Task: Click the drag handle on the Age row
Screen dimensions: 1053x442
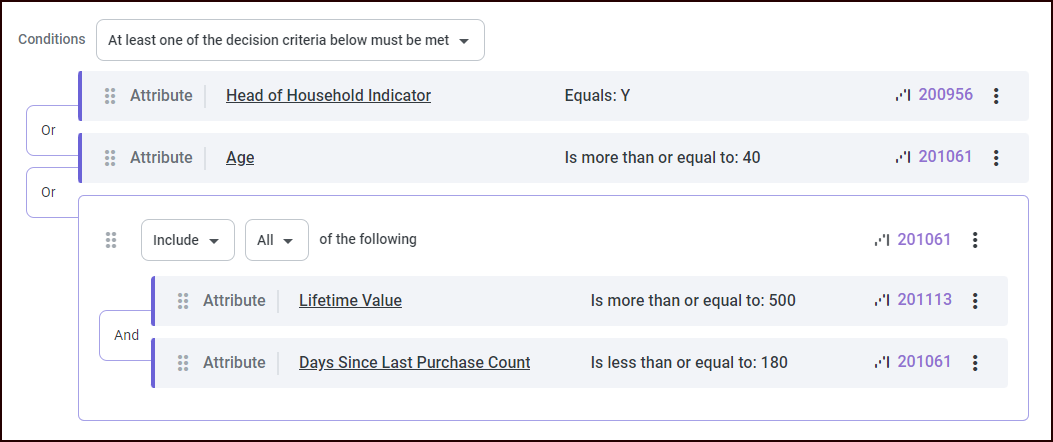Action: pyautogui.click(x=110, y=158)
